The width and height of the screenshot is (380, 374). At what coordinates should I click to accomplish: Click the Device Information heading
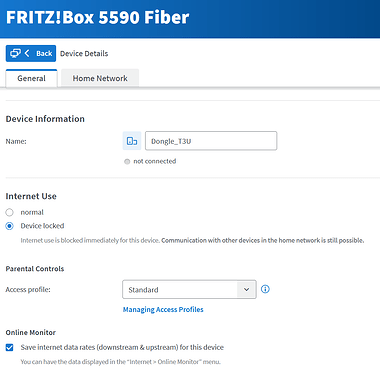45,119
